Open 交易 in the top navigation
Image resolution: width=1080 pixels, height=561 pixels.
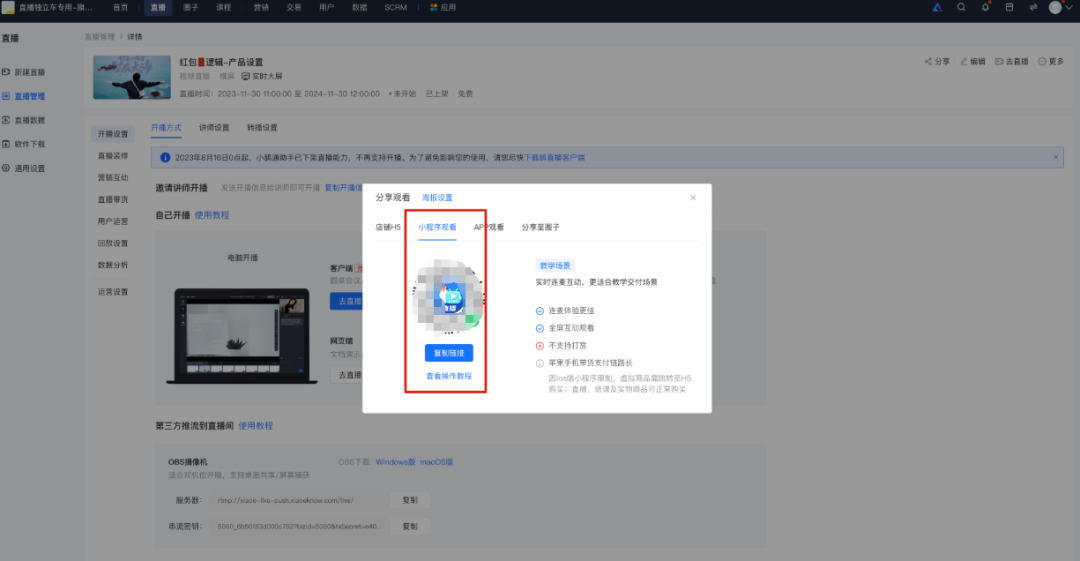pos(294,8)
